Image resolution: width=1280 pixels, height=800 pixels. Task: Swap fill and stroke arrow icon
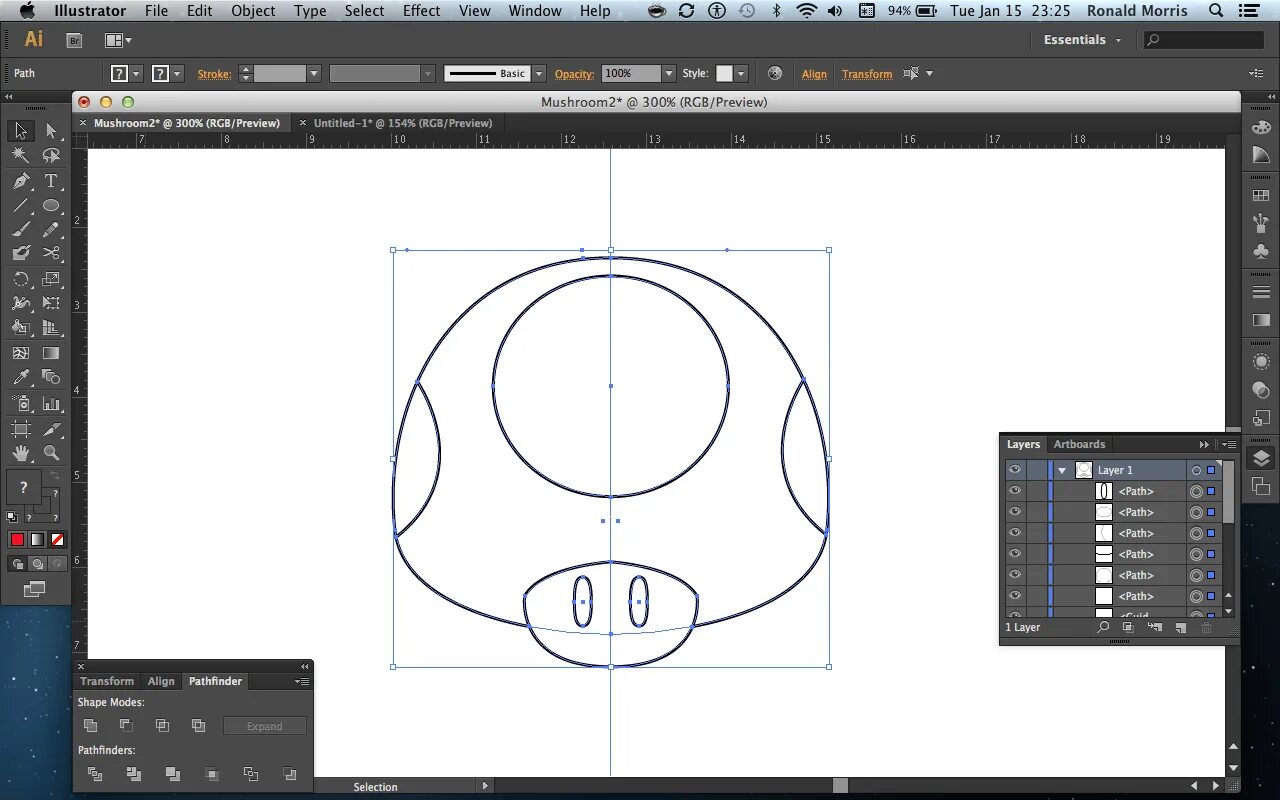pyautogui.click(x=56, y=475)
